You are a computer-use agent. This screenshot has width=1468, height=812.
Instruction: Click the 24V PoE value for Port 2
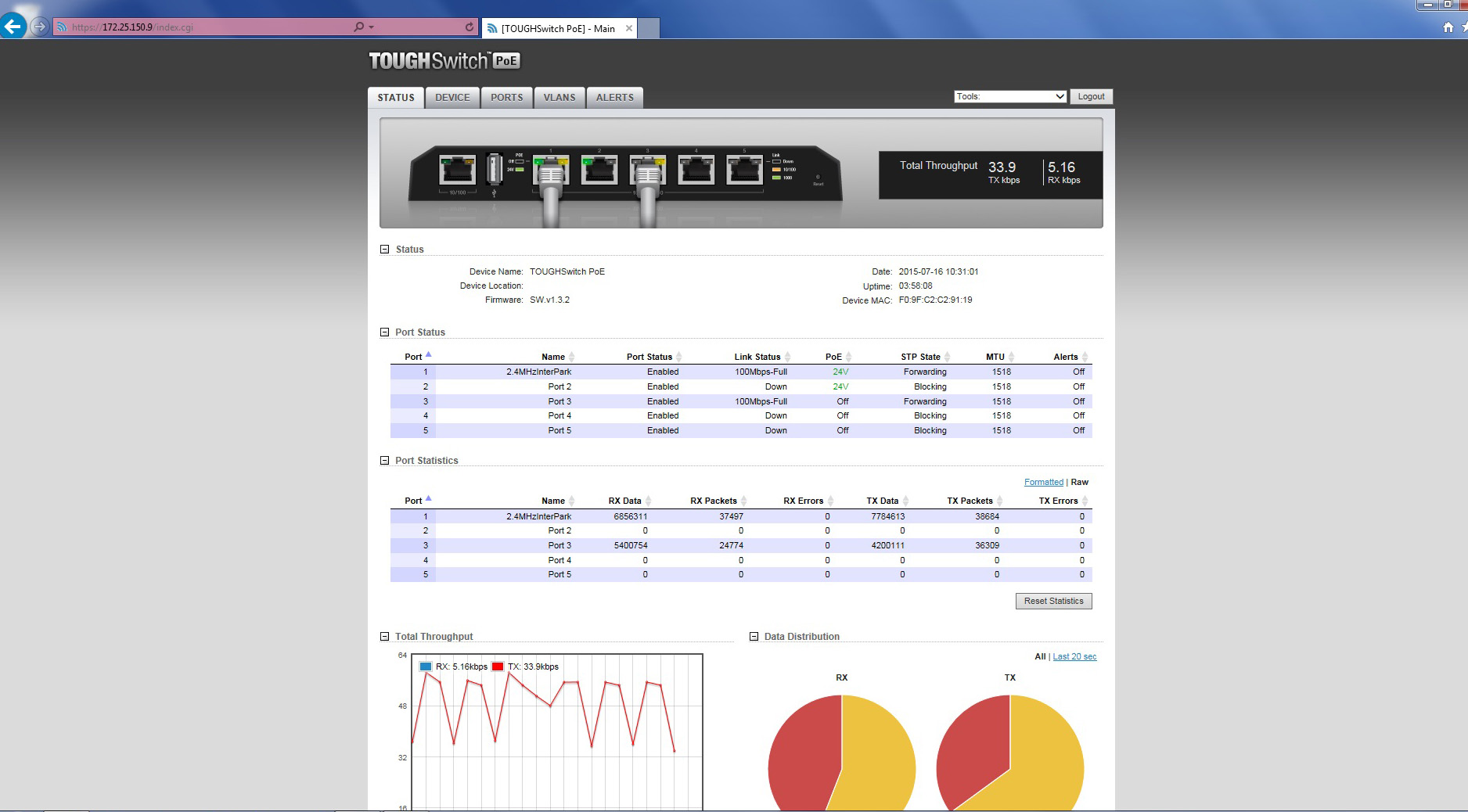(x=840, y=386)
